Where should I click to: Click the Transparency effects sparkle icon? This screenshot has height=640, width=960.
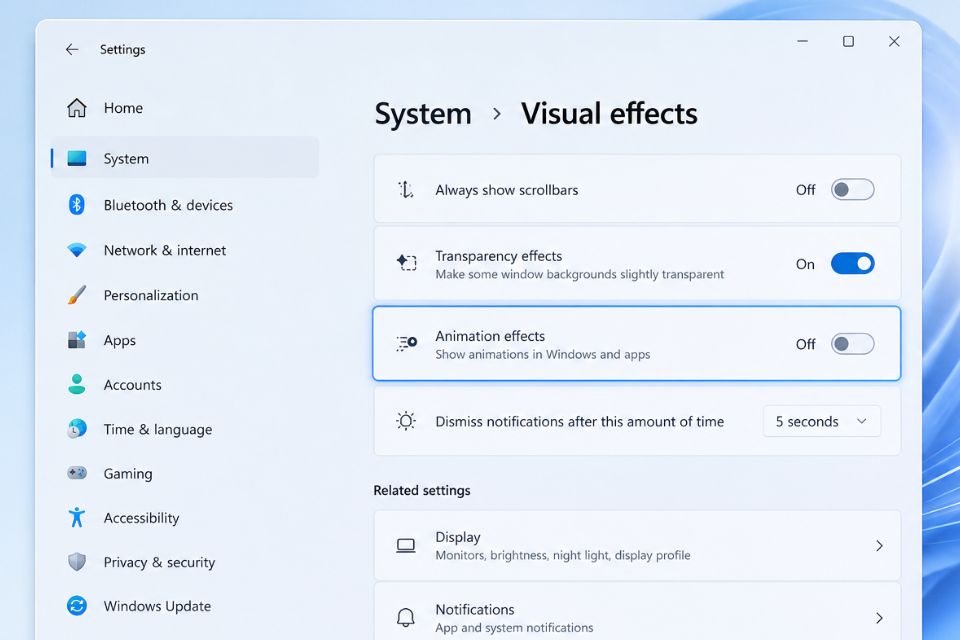pyautogui.click(x=406, y=263)
